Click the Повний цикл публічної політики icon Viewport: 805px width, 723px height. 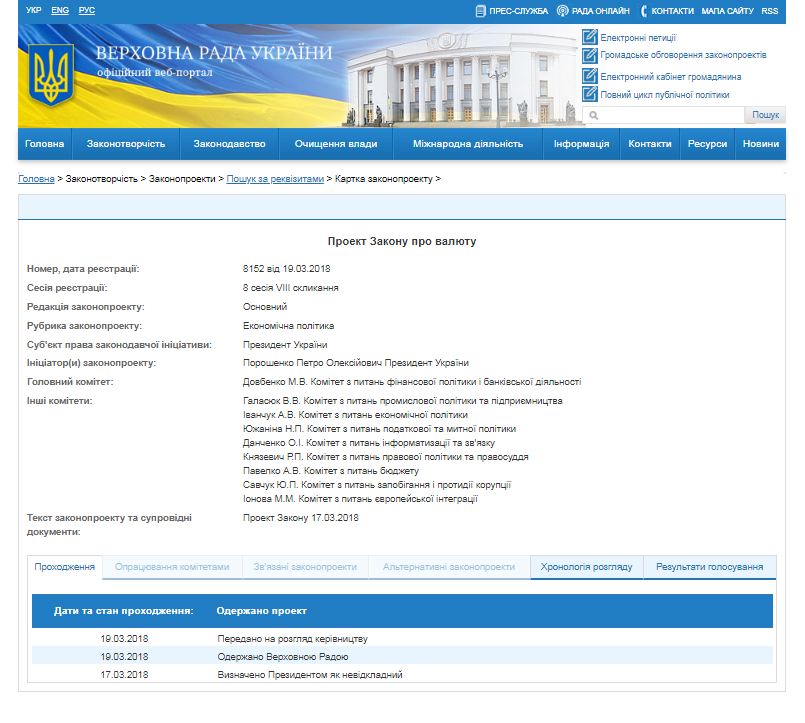[x=589, y=96]
